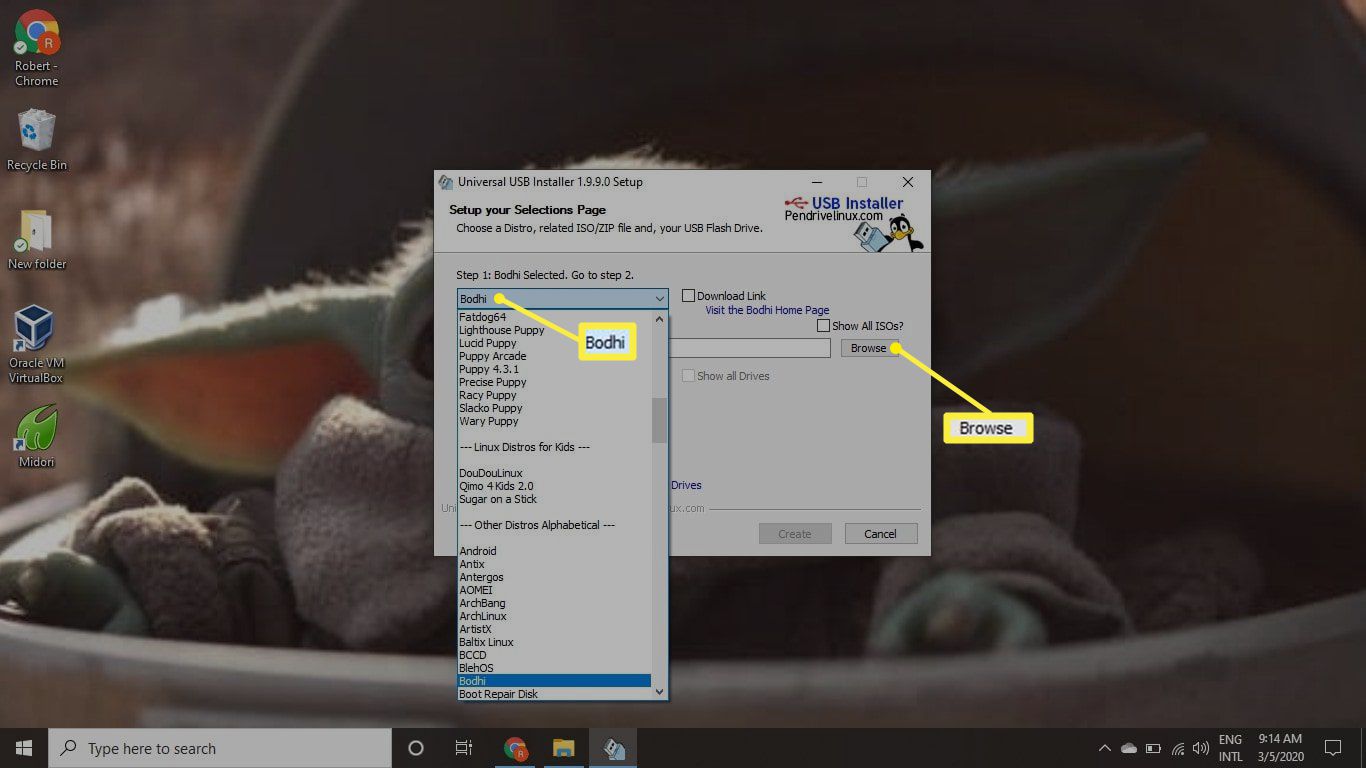This screenshot has width=1366, height=768.
Task: Open File Explorer from the taskbar
Action: click(564, 748)
